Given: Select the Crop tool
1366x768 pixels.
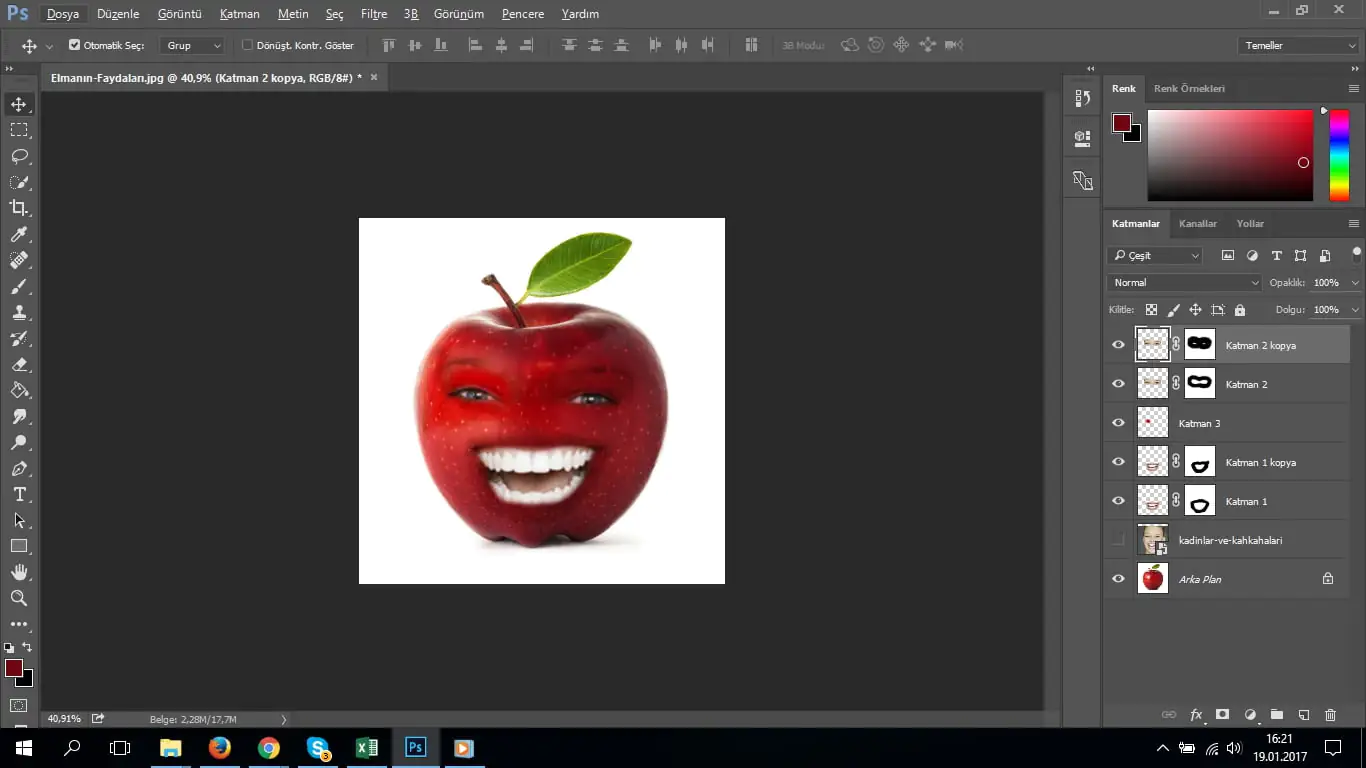Looking at the screenshot, I should tap(19, 208).
